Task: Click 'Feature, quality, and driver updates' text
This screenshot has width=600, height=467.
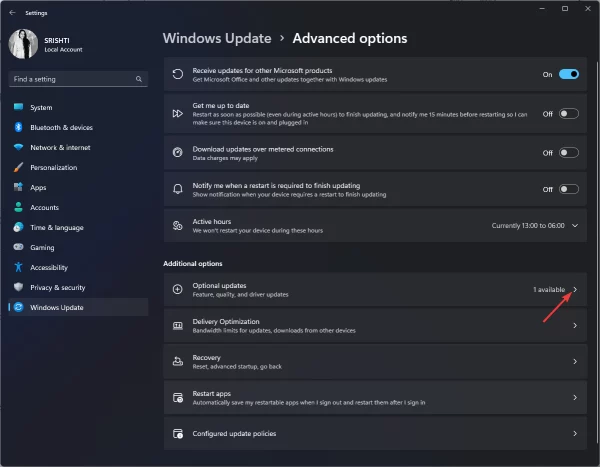Action: (240, 294)
